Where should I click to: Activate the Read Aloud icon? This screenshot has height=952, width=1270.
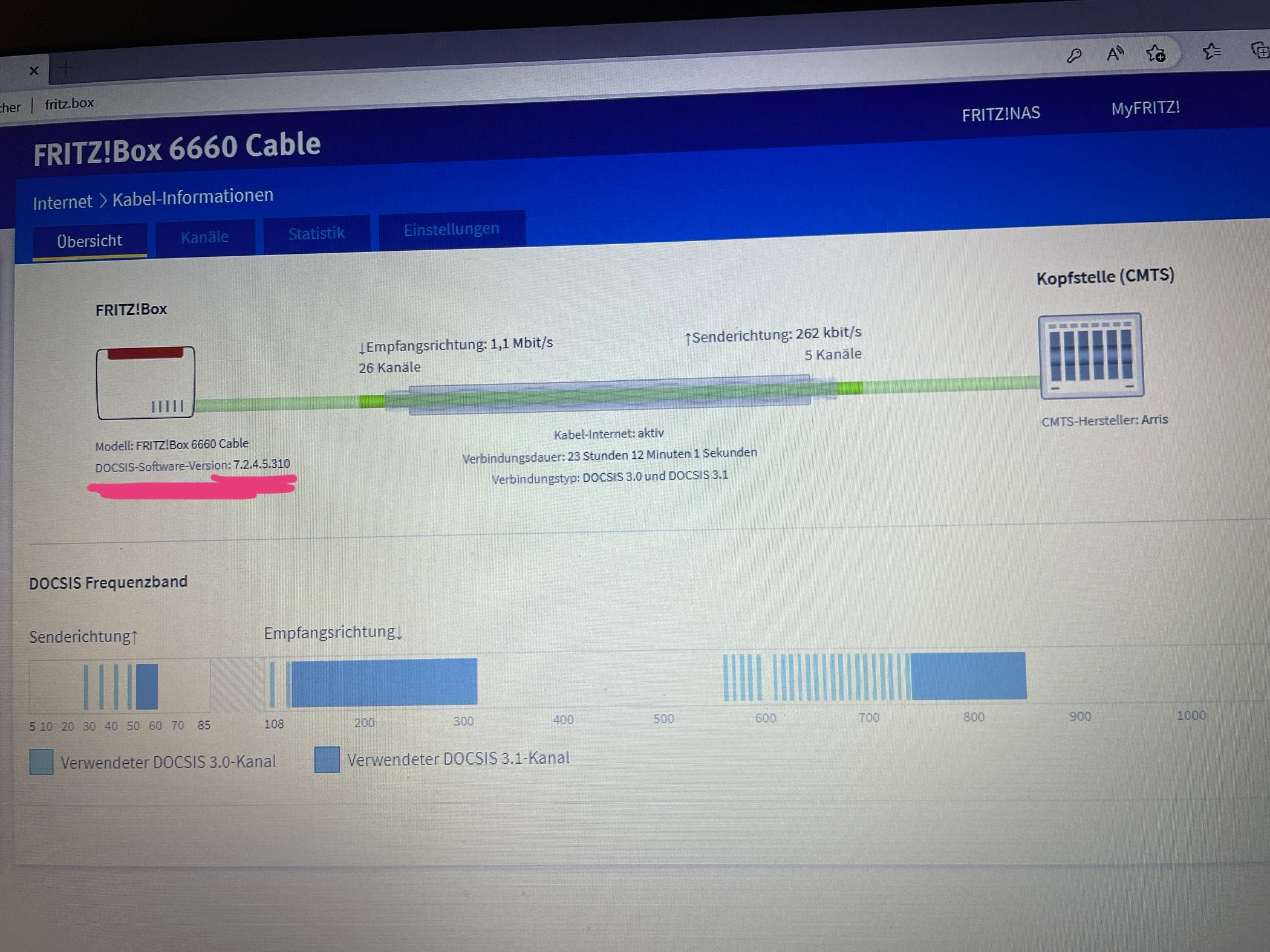tap(1115, 54)
